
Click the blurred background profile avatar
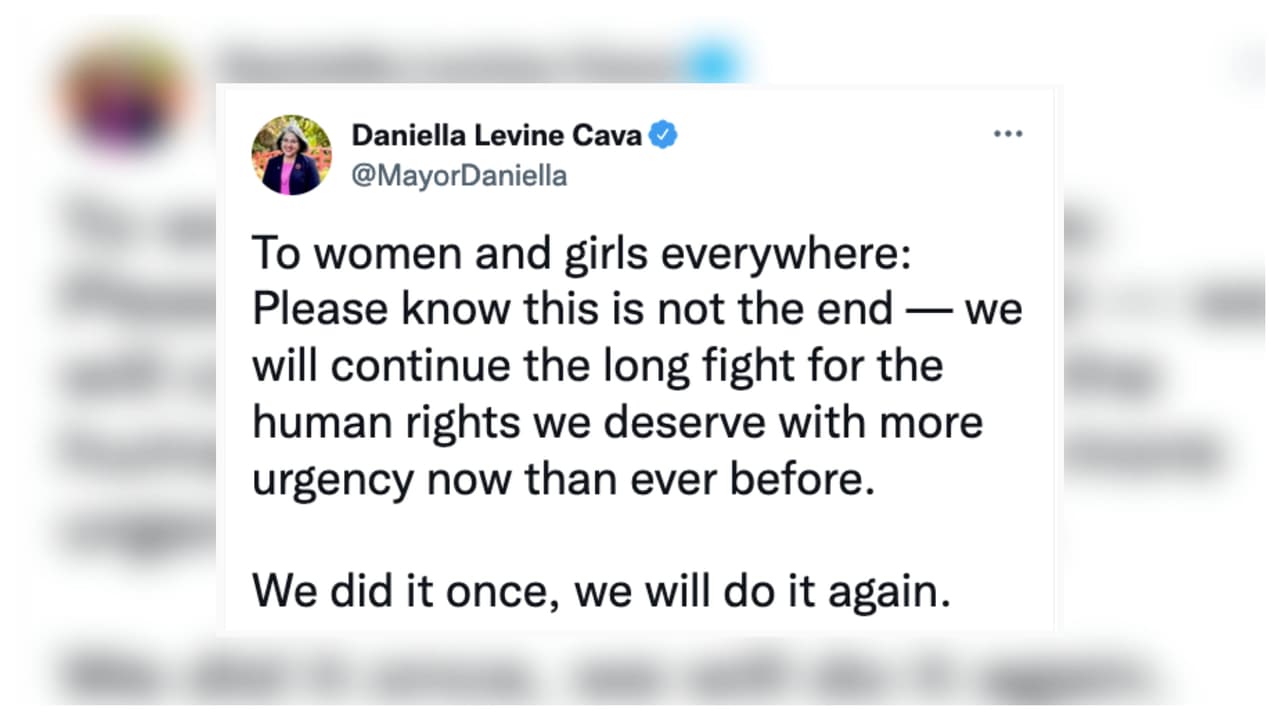122,97
